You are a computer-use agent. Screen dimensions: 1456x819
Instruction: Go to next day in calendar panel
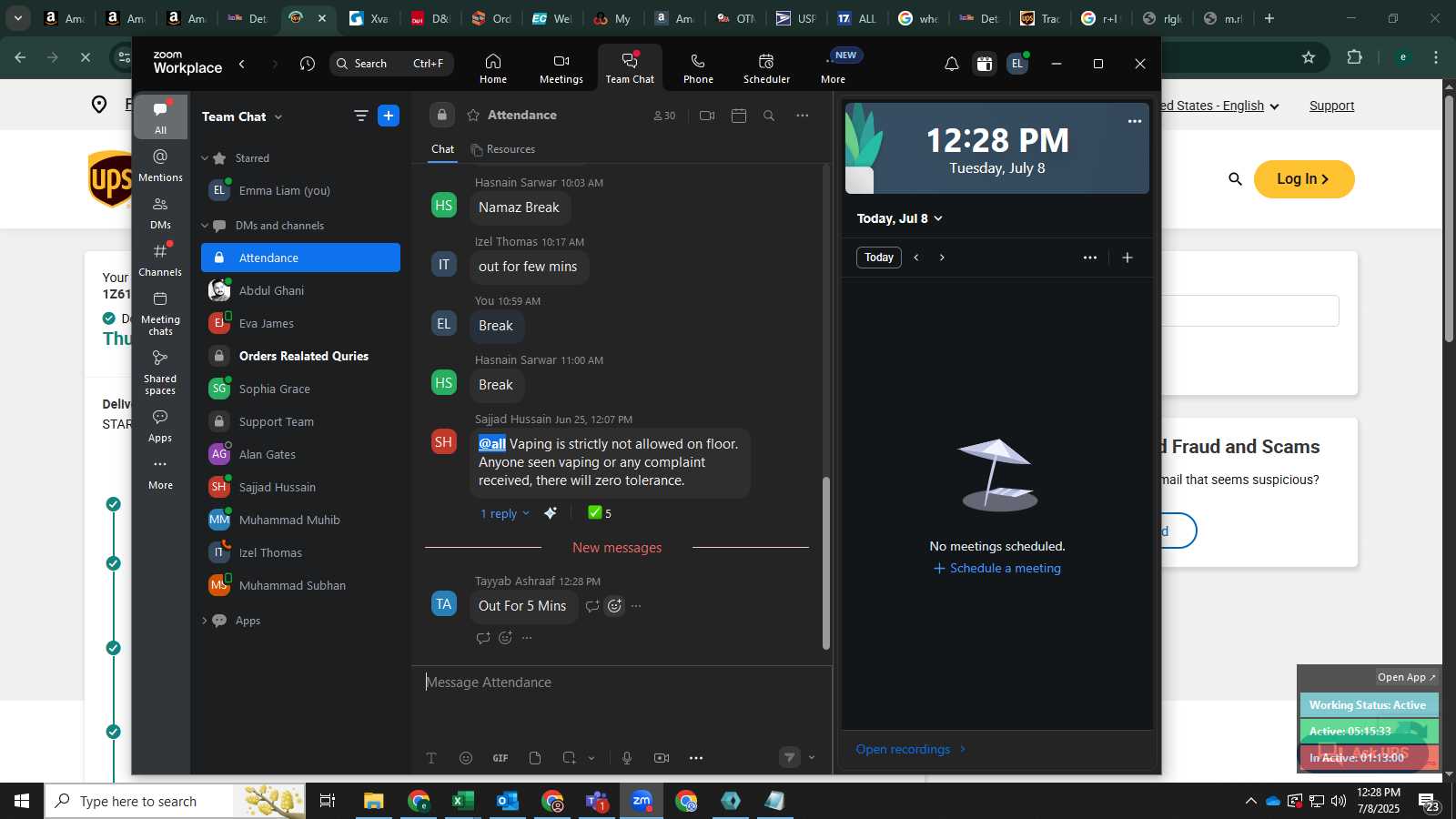pyautogui.click(x=942, y=258)
